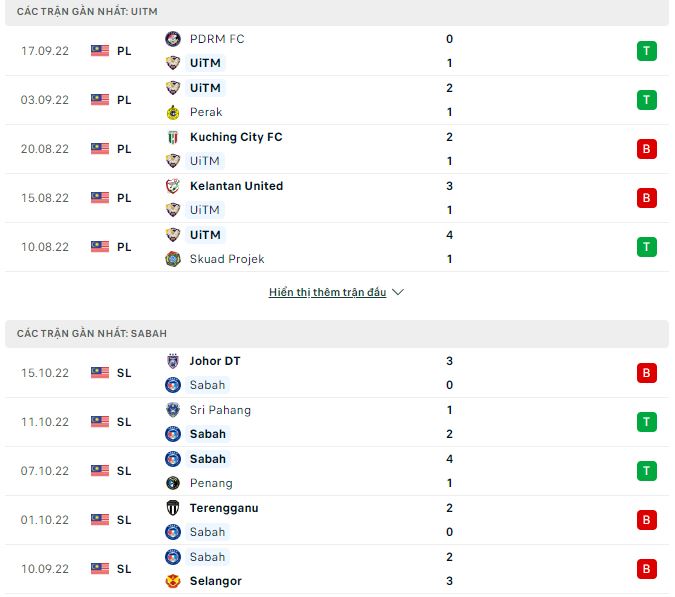Click the Penang team crest icon
The width and height of the screenshot is (675, 597).
[173, 483]
